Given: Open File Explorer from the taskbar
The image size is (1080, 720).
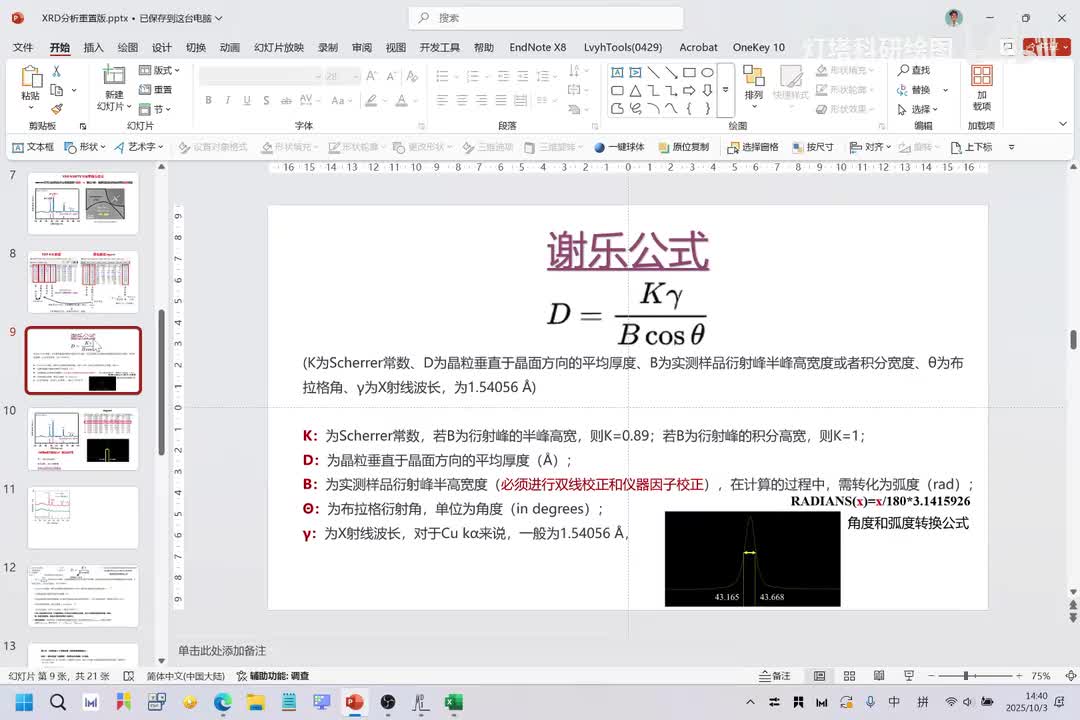Looking at the screenshot, I should pos(256,702).
